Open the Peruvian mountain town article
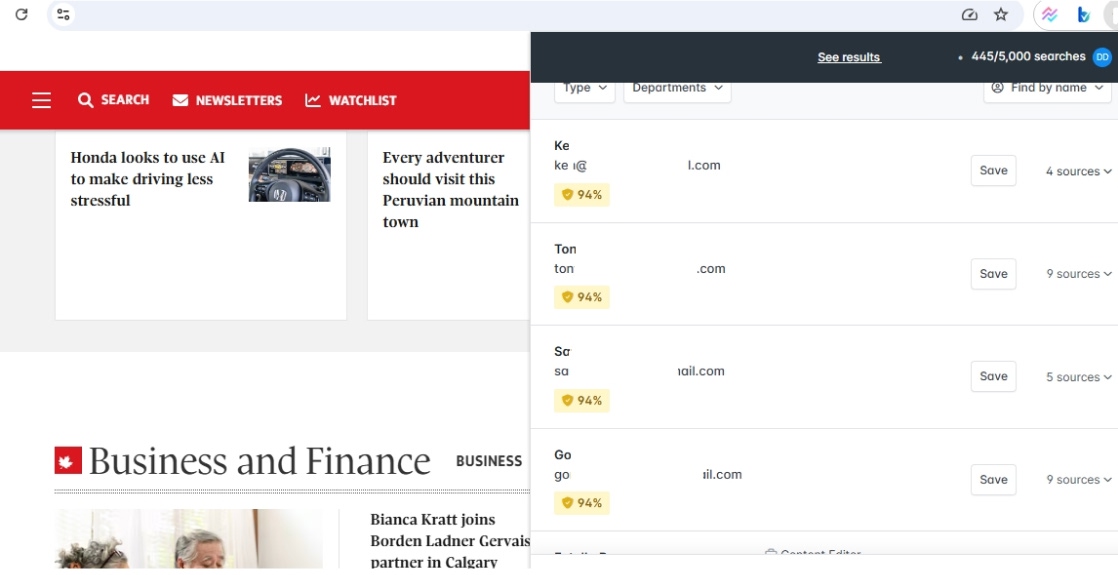The width and height of the screenshot is (1118, 575). click(451, 190)
